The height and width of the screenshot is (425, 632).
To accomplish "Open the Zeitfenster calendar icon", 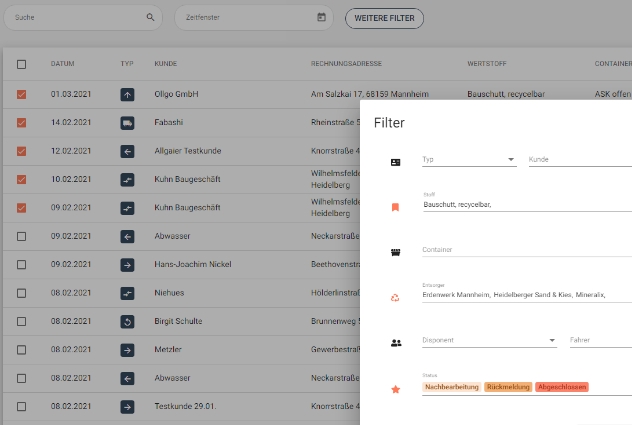I will (321, 17).
